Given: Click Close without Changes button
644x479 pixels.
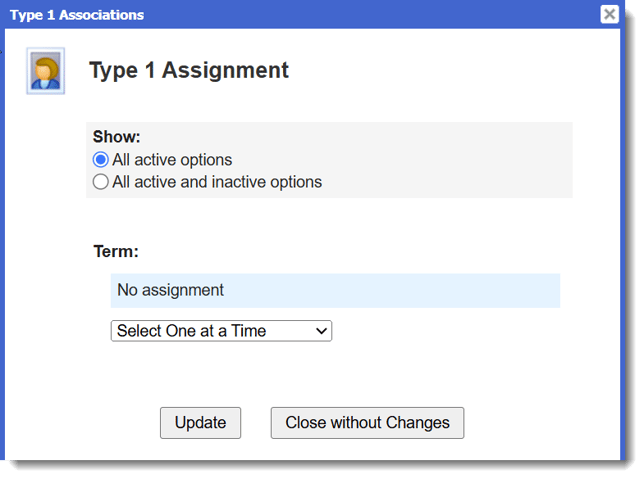Looking at the screenshot, I should [367, 422].
